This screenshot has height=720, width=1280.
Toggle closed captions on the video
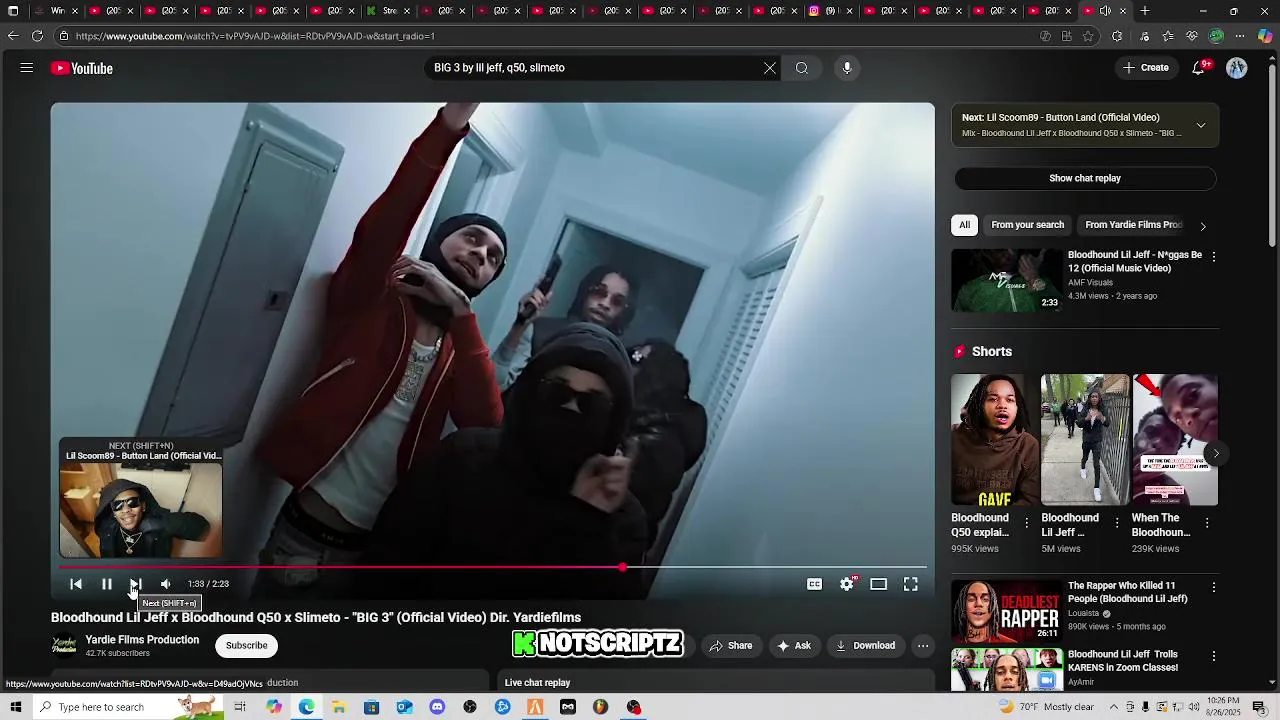pos(815,584)
